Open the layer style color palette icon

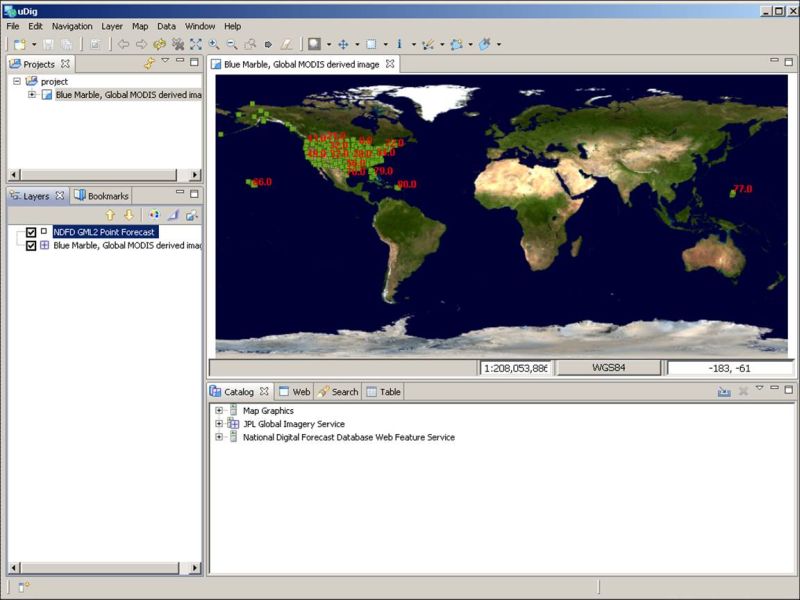tap(154, 215)
